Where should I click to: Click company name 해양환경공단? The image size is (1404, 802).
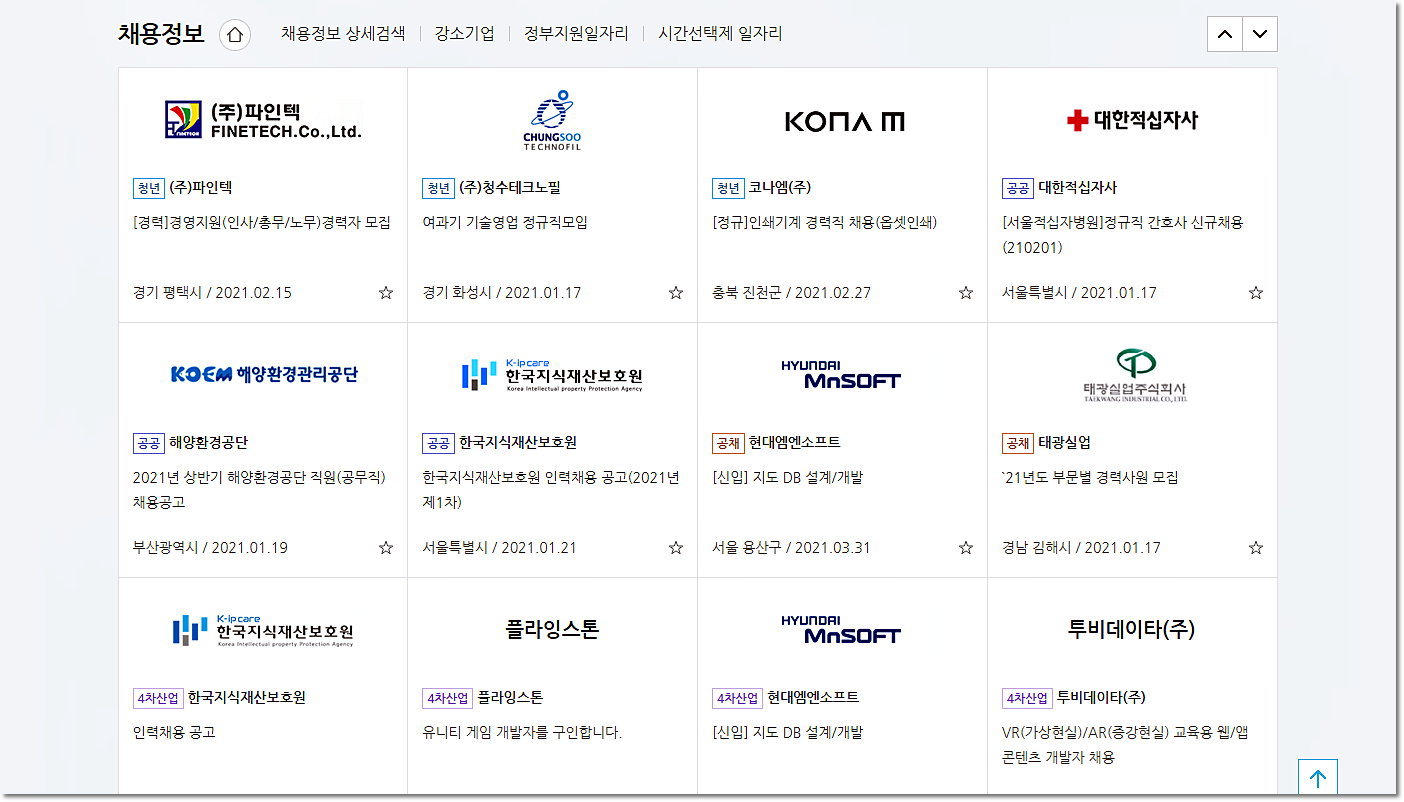tap(208, 443)
